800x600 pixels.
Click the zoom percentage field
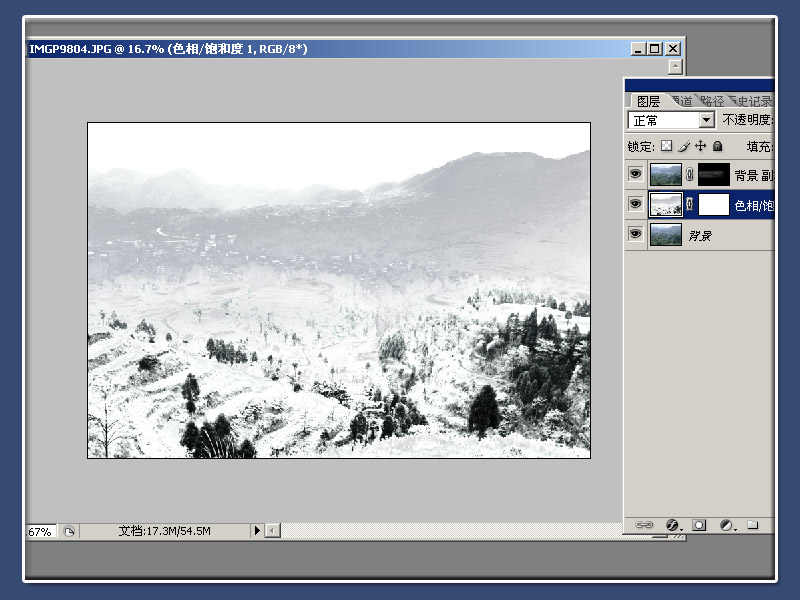[x=41, y=532]
